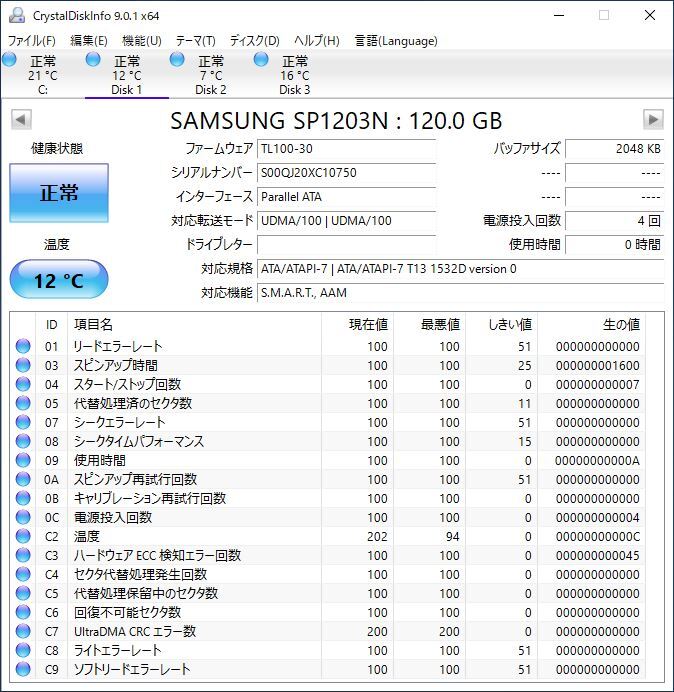Click the firmware field TL100-30
The width and height of the screenshot is (674, 692).
tap(346, 149)
